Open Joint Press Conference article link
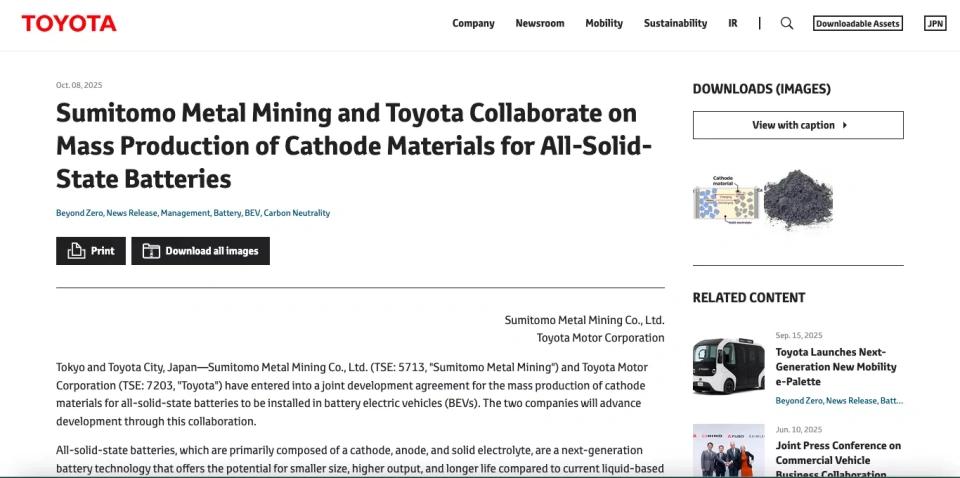This screenshot has height=478, width=960. point(838,453)
